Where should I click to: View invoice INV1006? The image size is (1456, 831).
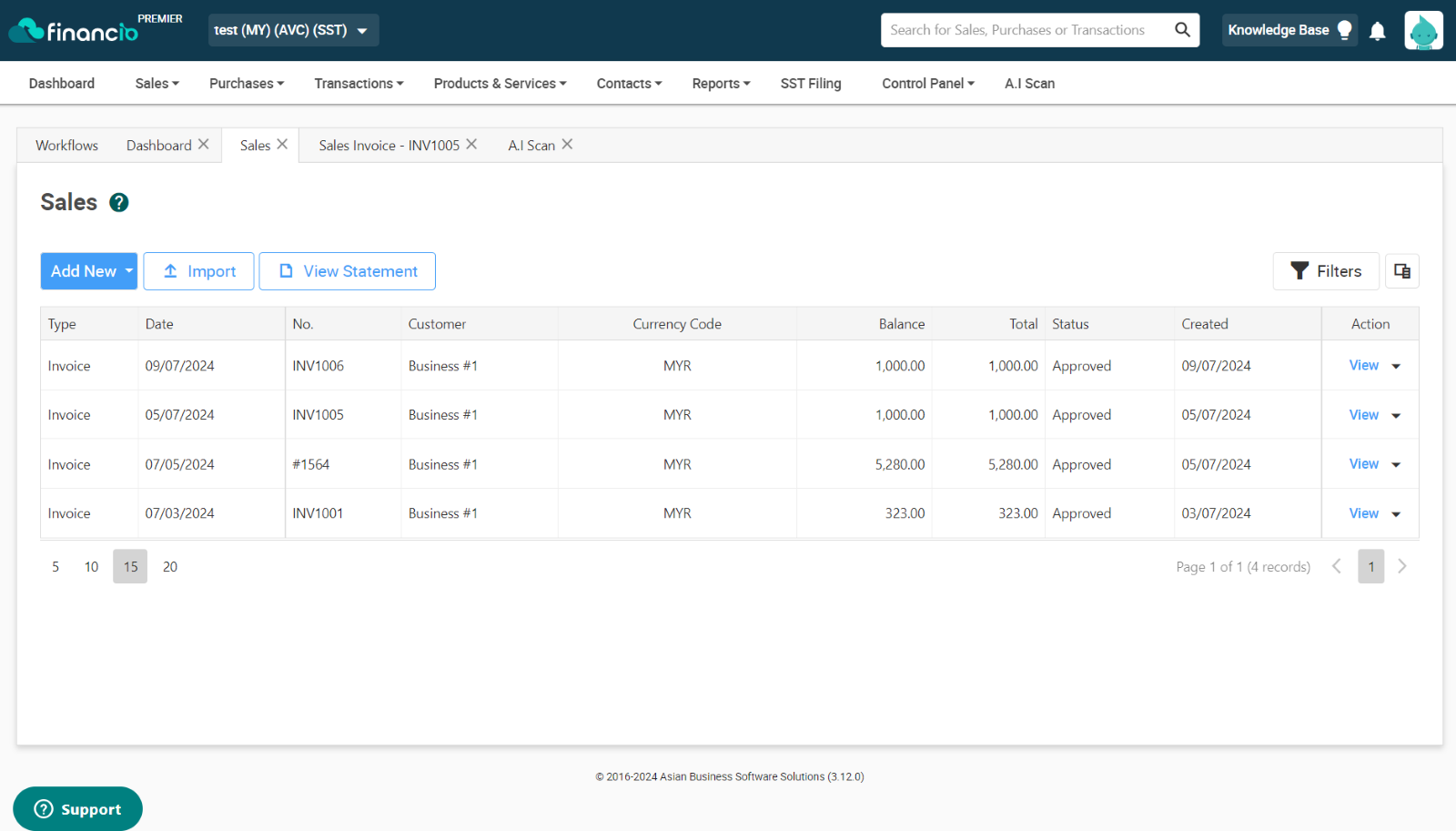click(x=1363, y=365)
